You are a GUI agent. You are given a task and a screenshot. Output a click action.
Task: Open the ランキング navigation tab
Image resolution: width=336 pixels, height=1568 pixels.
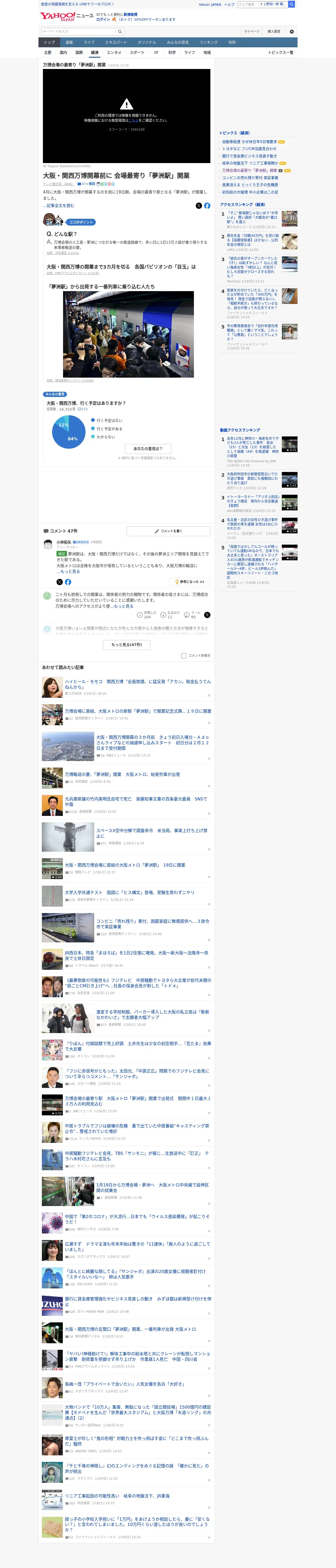pyautogui.click(x=209, y=43)
